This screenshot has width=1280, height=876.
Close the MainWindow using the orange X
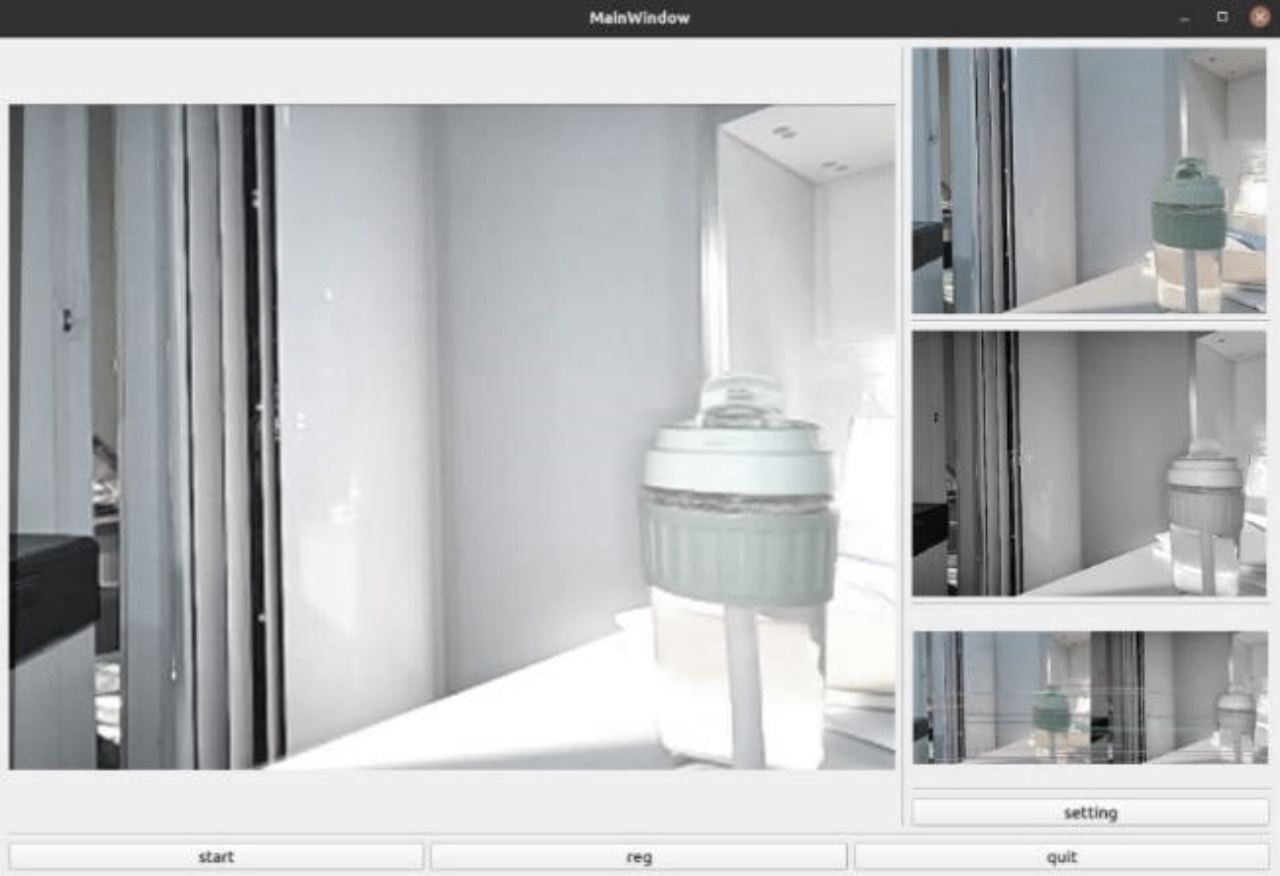pos(1259,18)
